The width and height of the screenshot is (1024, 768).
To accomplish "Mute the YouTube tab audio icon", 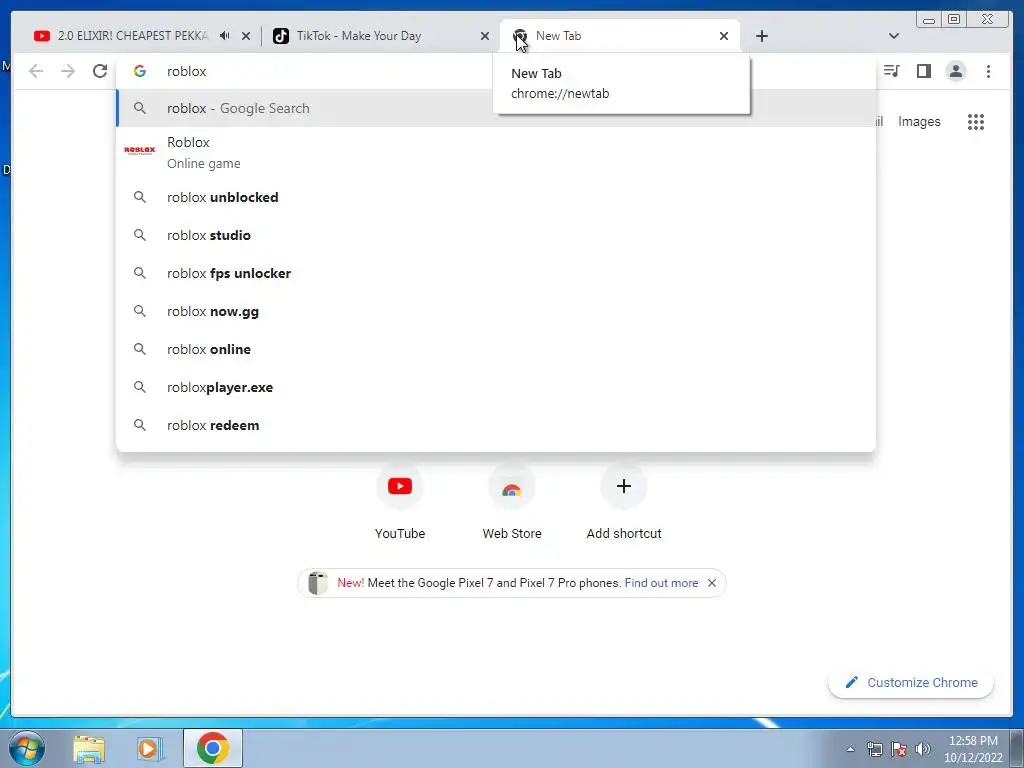I will 225,36.
